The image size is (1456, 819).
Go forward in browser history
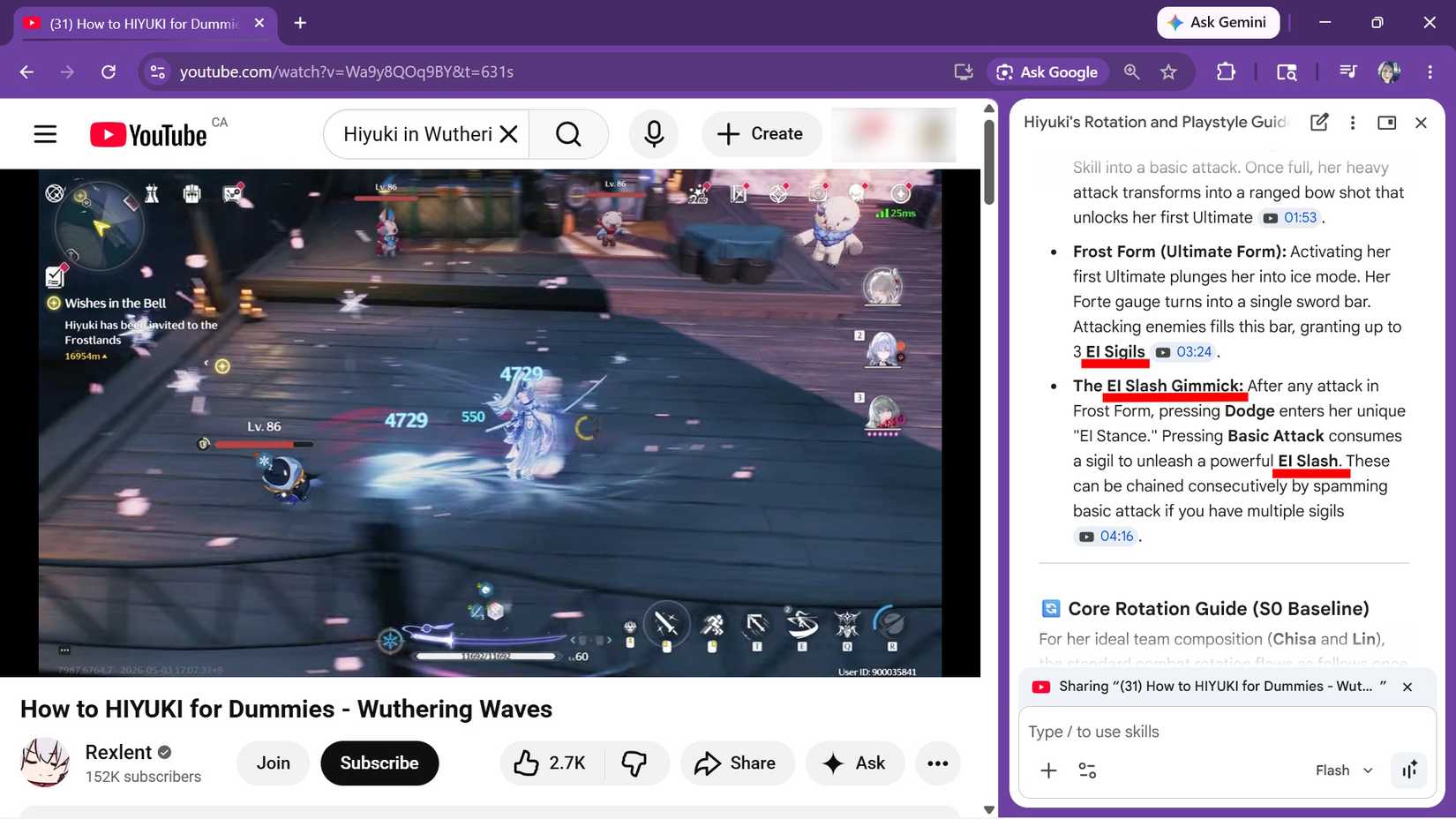click(x=67, y=72)
